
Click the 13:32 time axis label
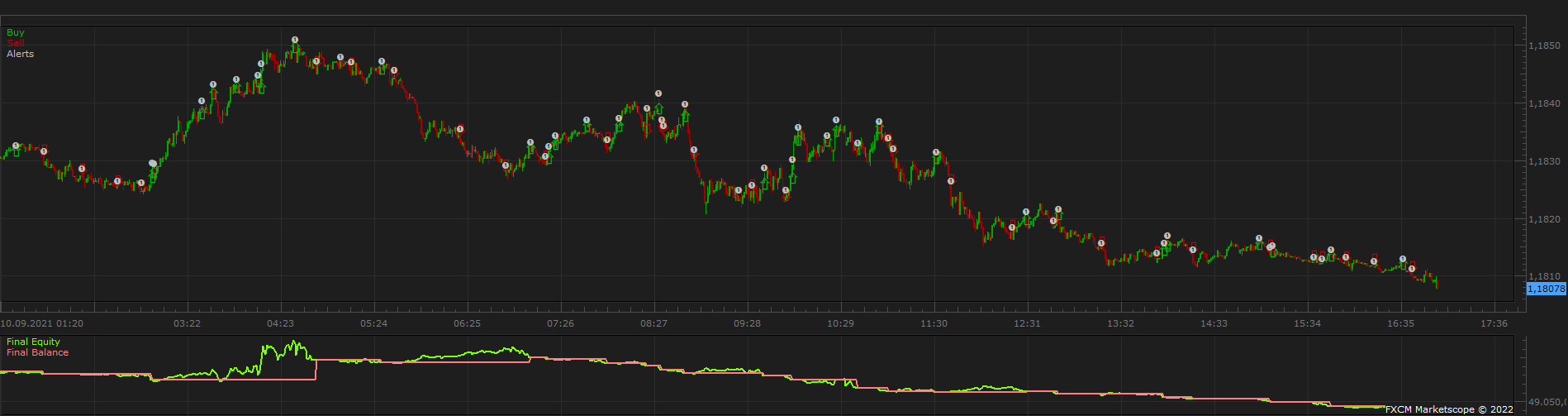pyautogui.click(x=1120, y=323)
